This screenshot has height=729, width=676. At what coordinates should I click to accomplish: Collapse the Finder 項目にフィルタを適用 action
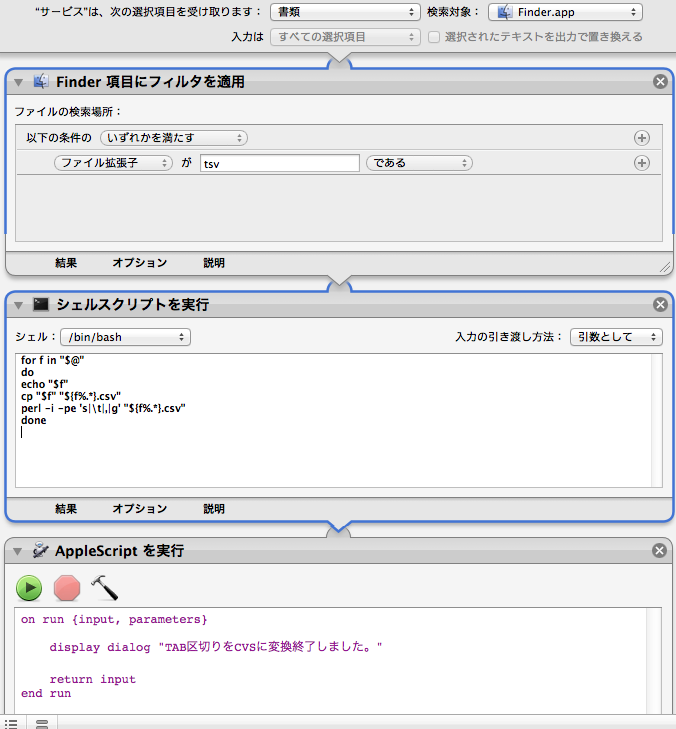[19, 82]
